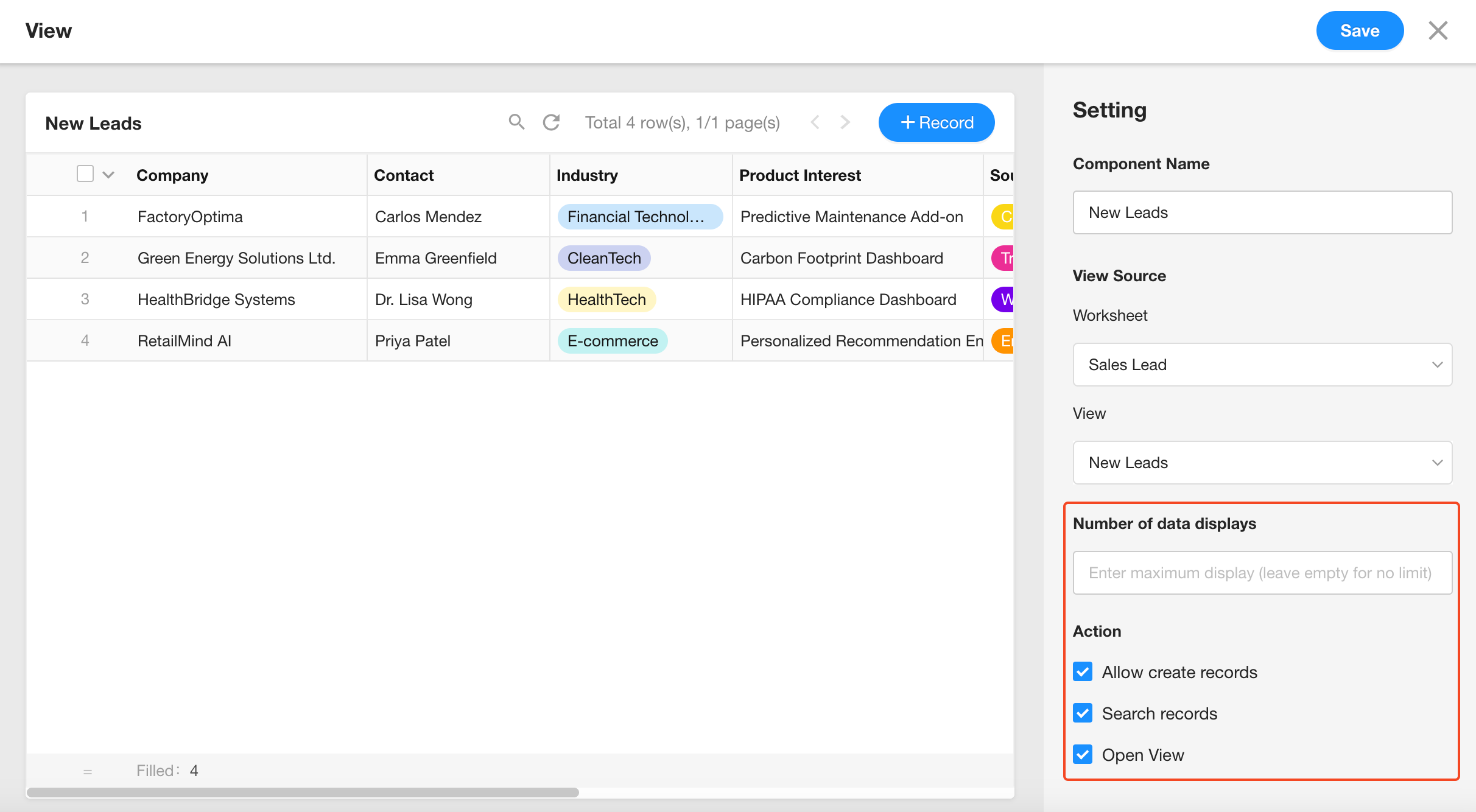Add a new entry with the Record button

tap(936, 122)
